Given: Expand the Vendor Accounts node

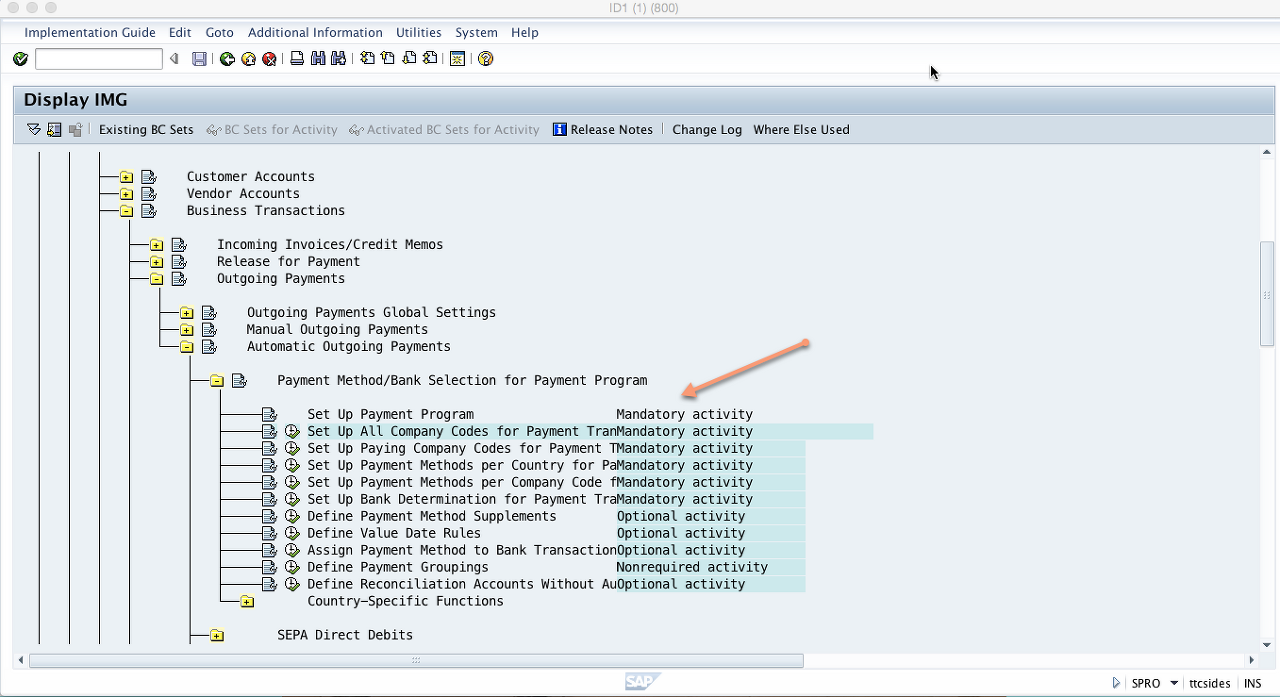Looking at the screenshot, I should pyautogui.click(x=126, y=194).
